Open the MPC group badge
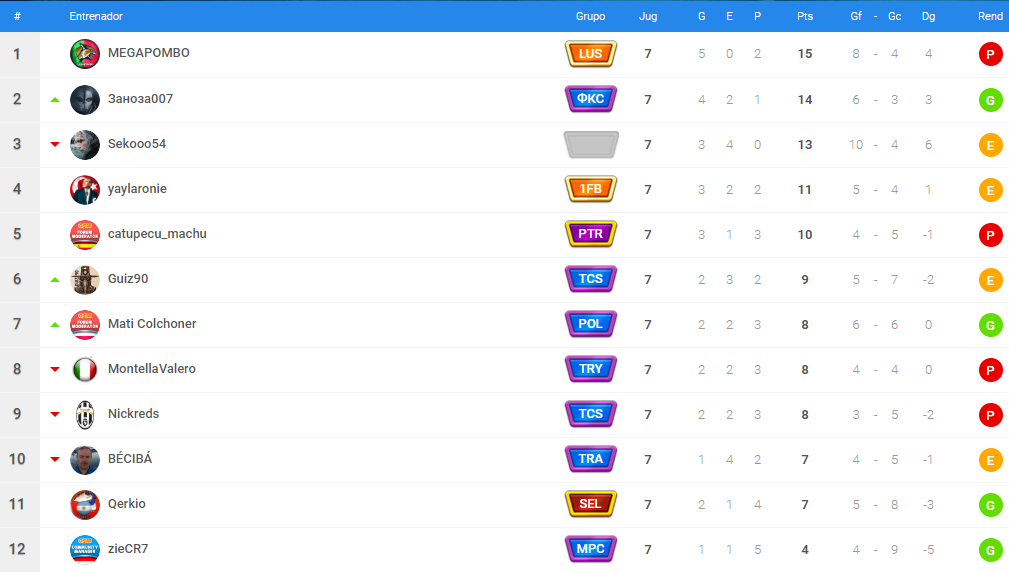Viewport: 1009px width, 572px height. [591, 549]
